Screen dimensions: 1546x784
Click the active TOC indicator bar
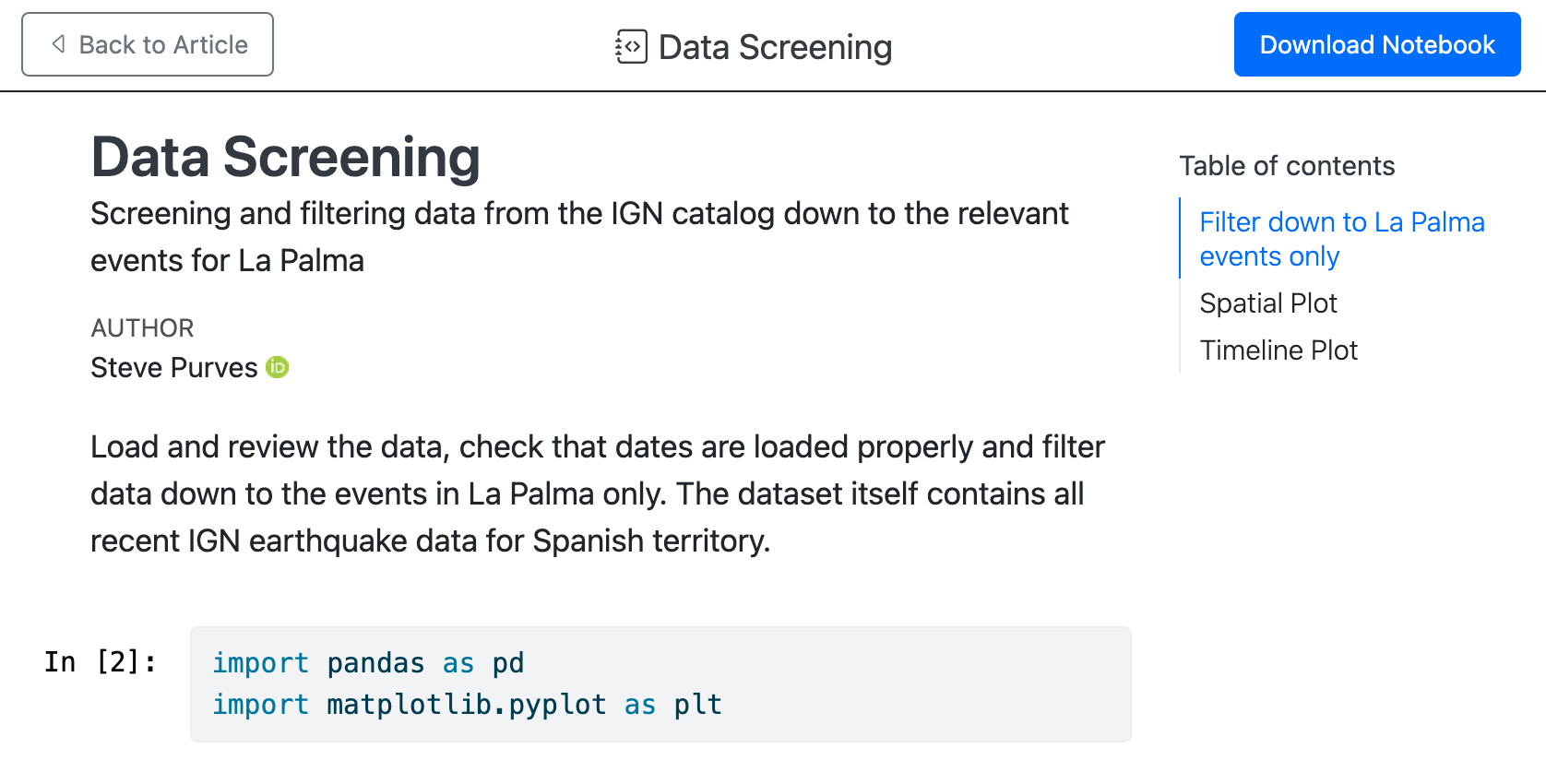coord(1183,239)
